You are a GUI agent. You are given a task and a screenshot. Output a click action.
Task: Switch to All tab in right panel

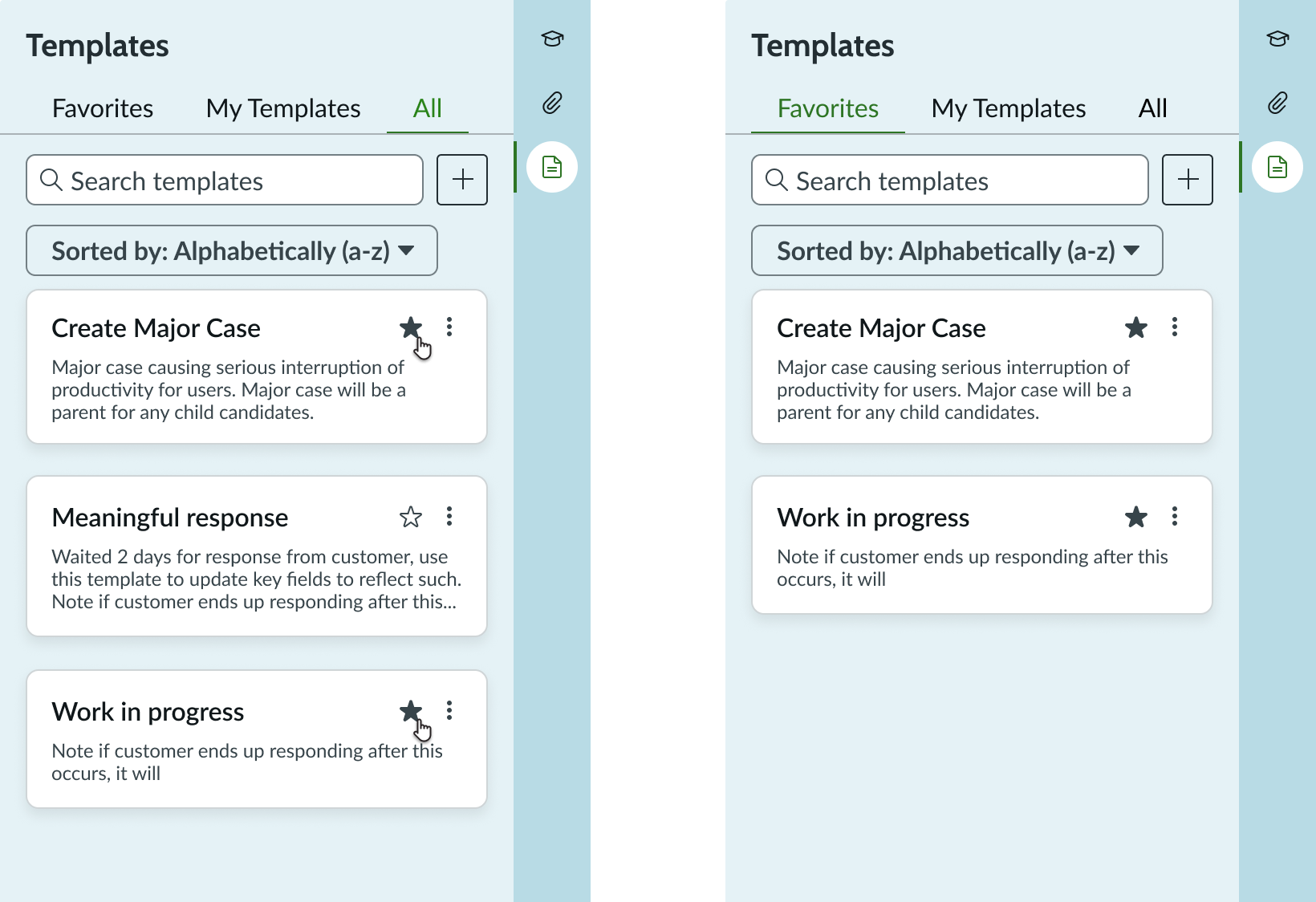click(1153, 108)
